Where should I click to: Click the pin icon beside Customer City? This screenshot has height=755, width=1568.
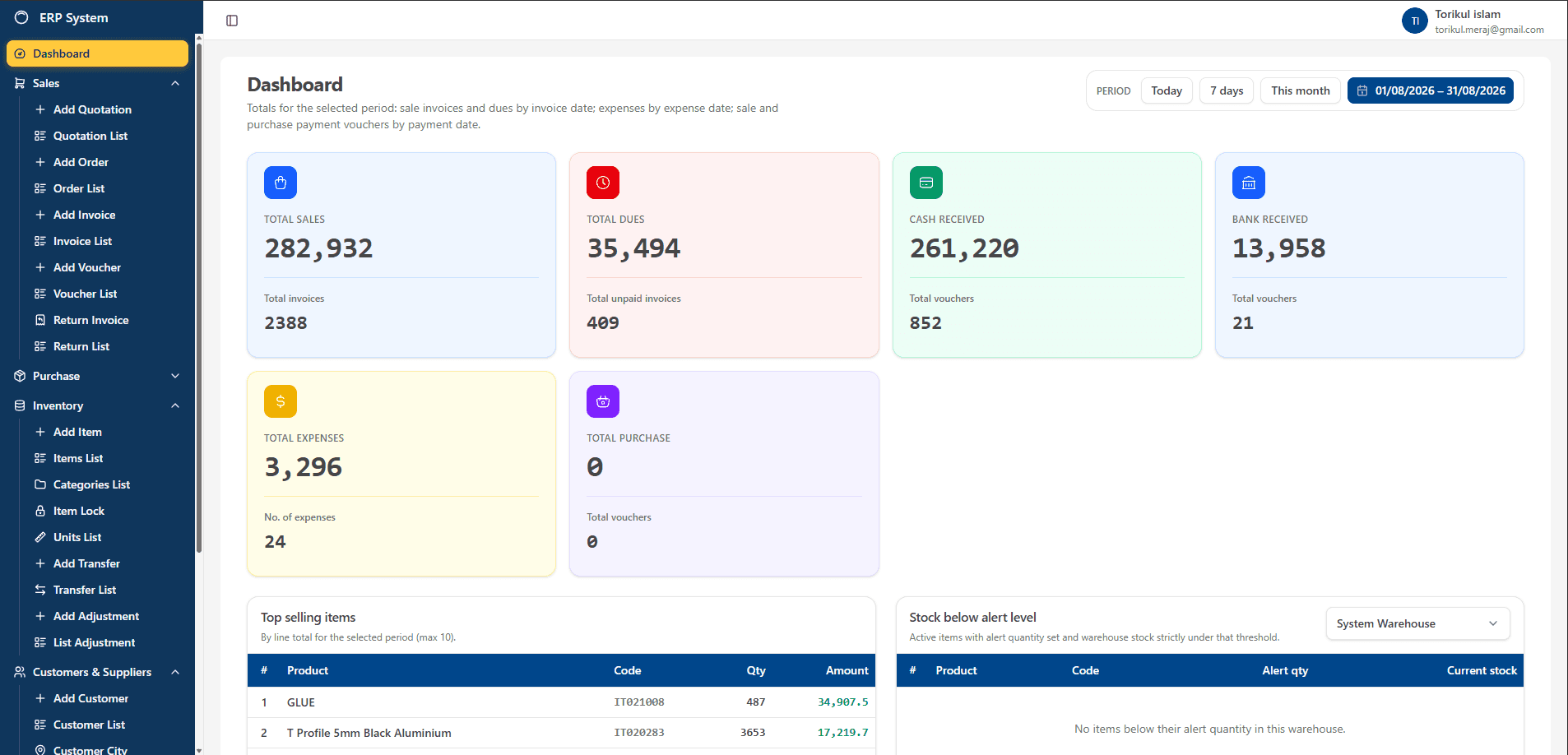pos(40,749)
